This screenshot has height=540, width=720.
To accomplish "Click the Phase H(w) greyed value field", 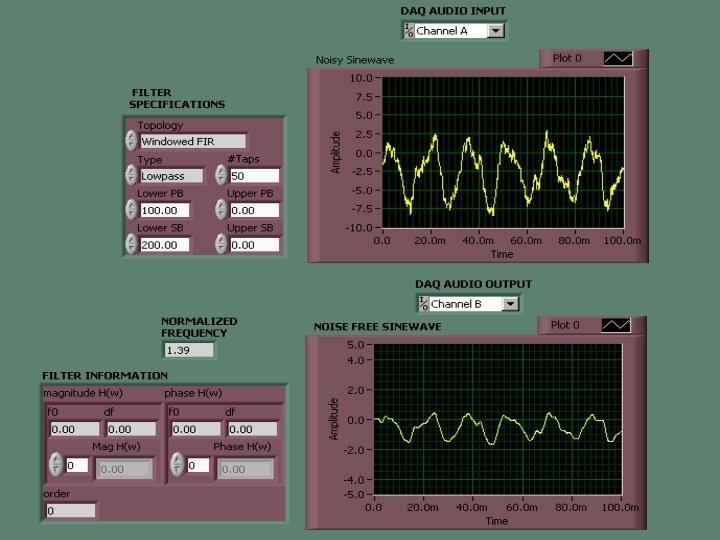I will pyautogui.click(x=245, y=469).
